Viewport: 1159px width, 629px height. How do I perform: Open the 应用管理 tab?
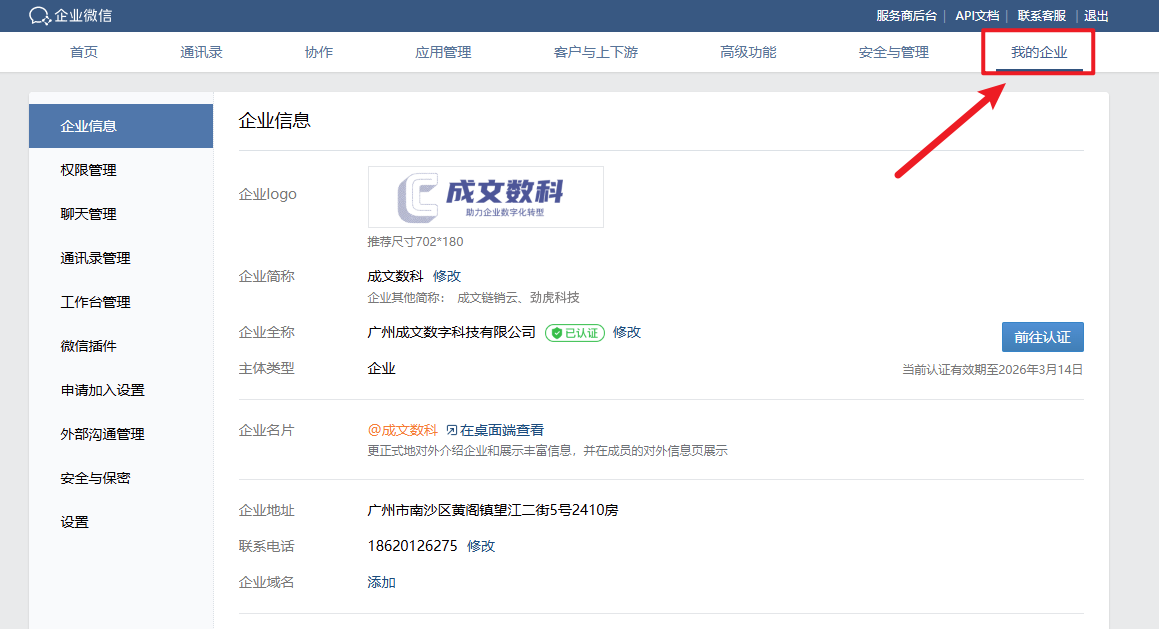443,52
